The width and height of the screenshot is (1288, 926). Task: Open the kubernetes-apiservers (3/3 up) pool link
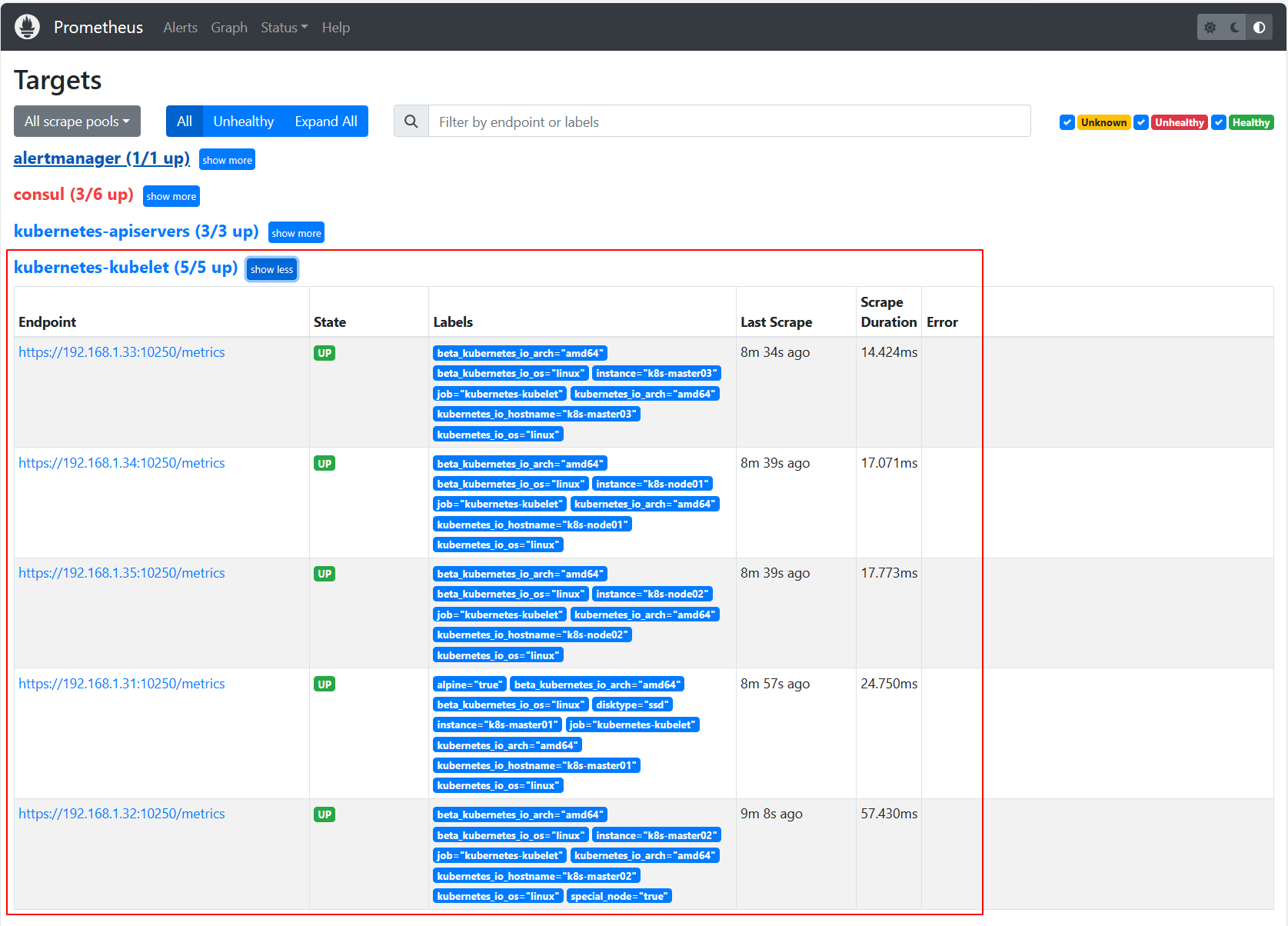(136, 231)
